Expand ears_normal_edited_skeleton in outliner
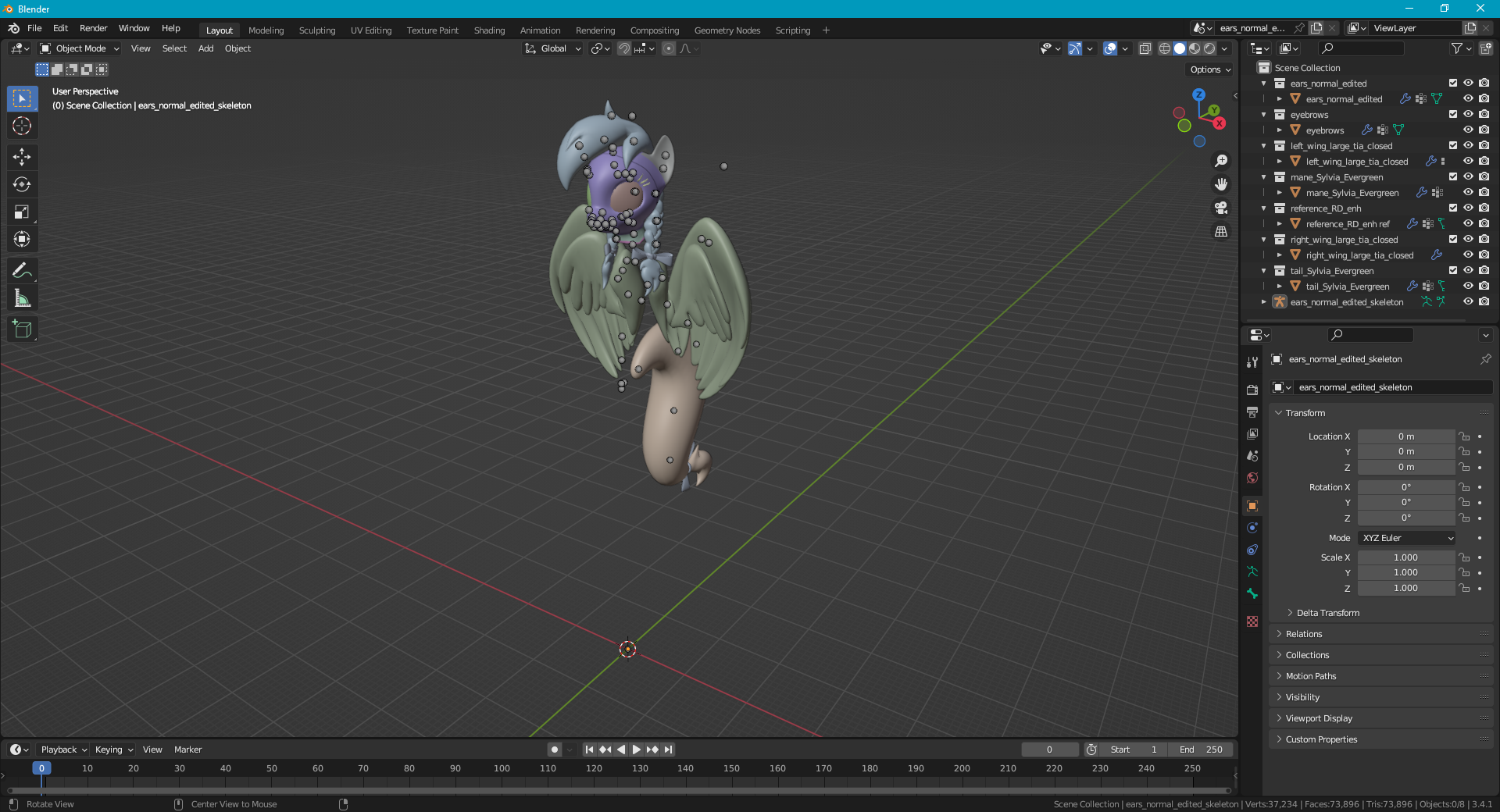1500x812 pixels. pyautogui.click(x=1263, y=301)
